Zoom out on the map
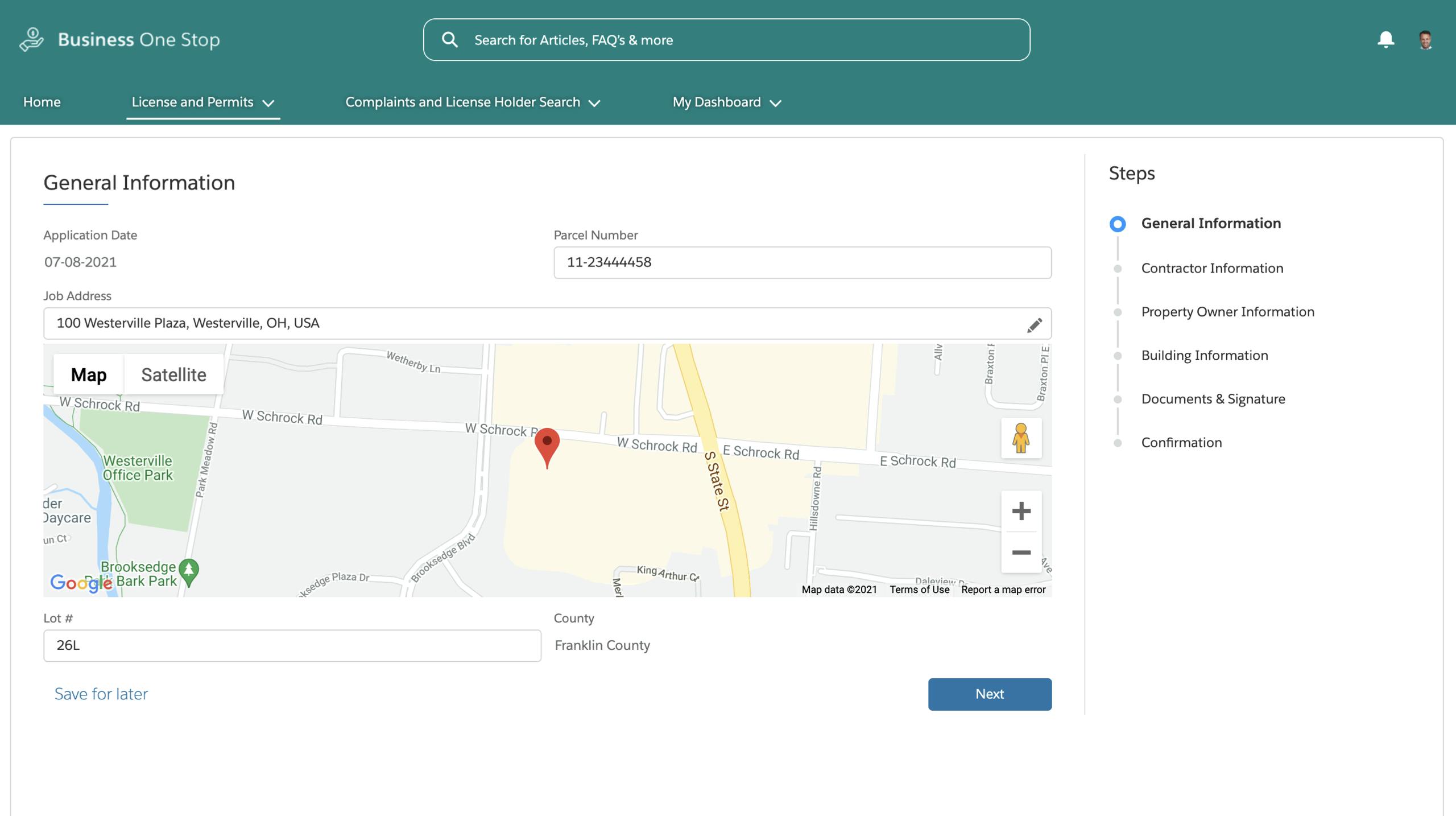This screenshot has height=816, width=1456. click(x=1021, y=553)
